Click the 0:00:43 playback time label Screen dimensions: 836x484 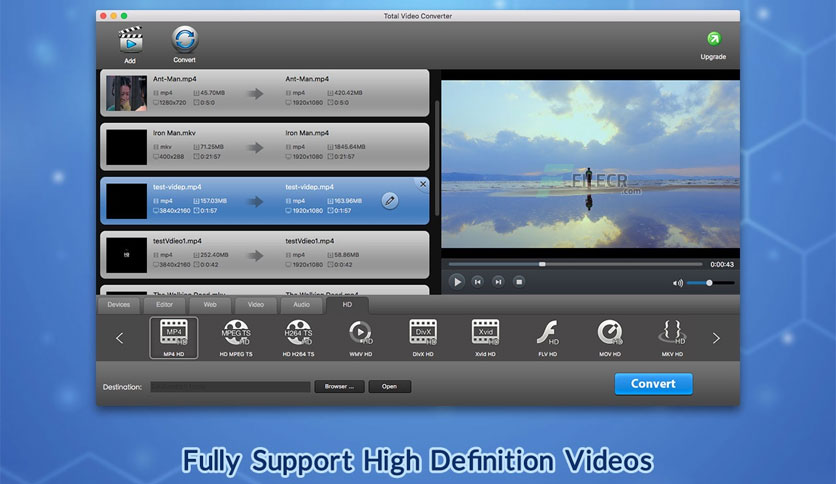tap(722, 264)
